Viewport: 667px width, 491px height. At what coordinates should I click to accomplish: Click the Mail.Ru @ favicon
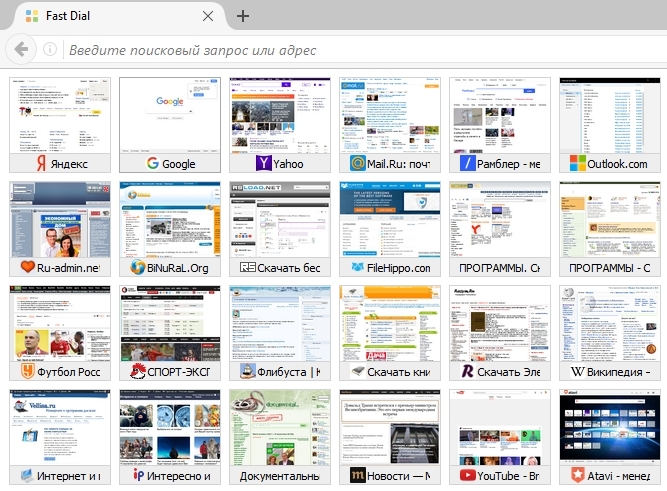click(356, 163)
